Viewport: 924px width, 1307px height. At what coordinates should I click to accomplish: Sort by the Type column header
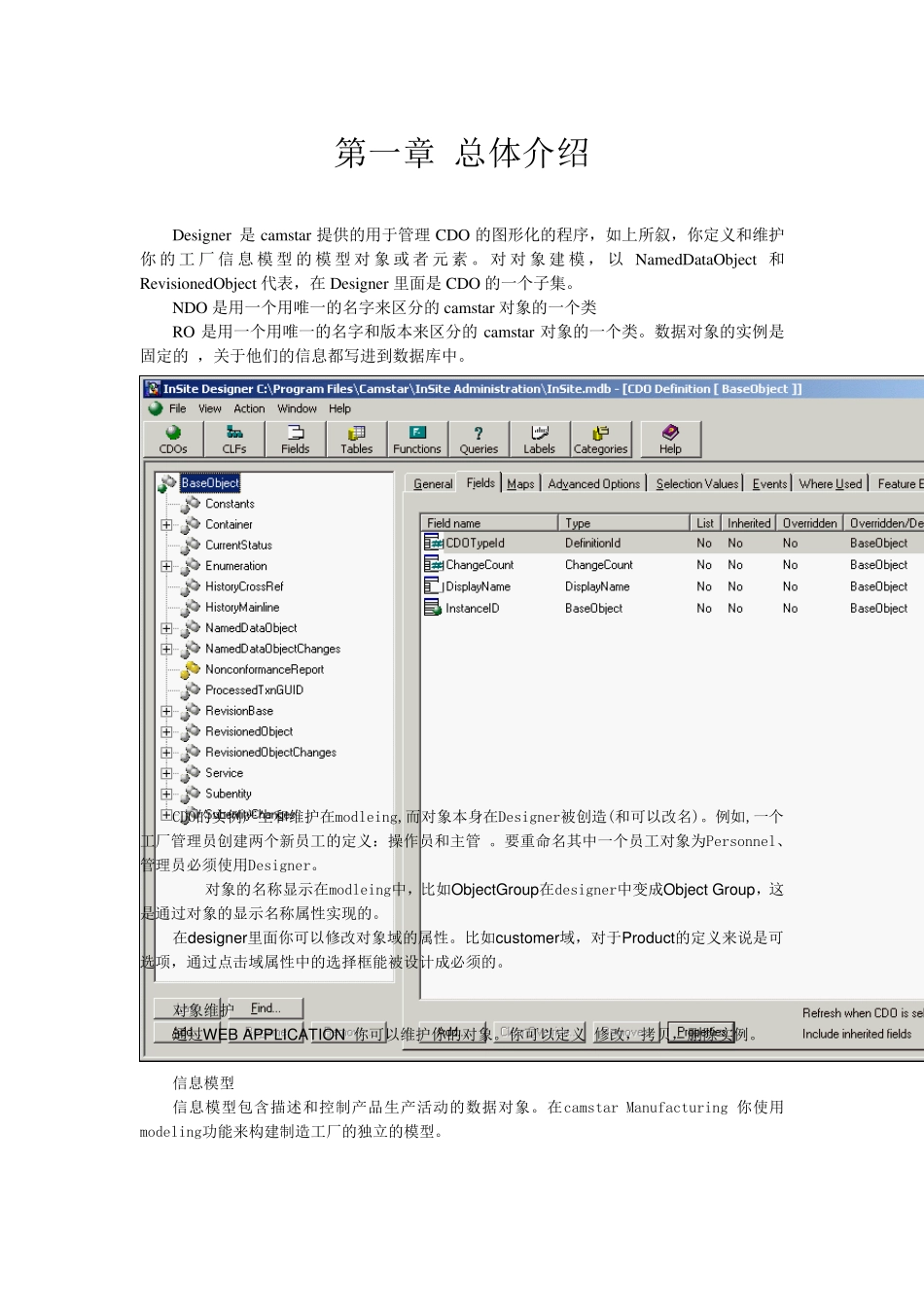click(x=624, y=523)
